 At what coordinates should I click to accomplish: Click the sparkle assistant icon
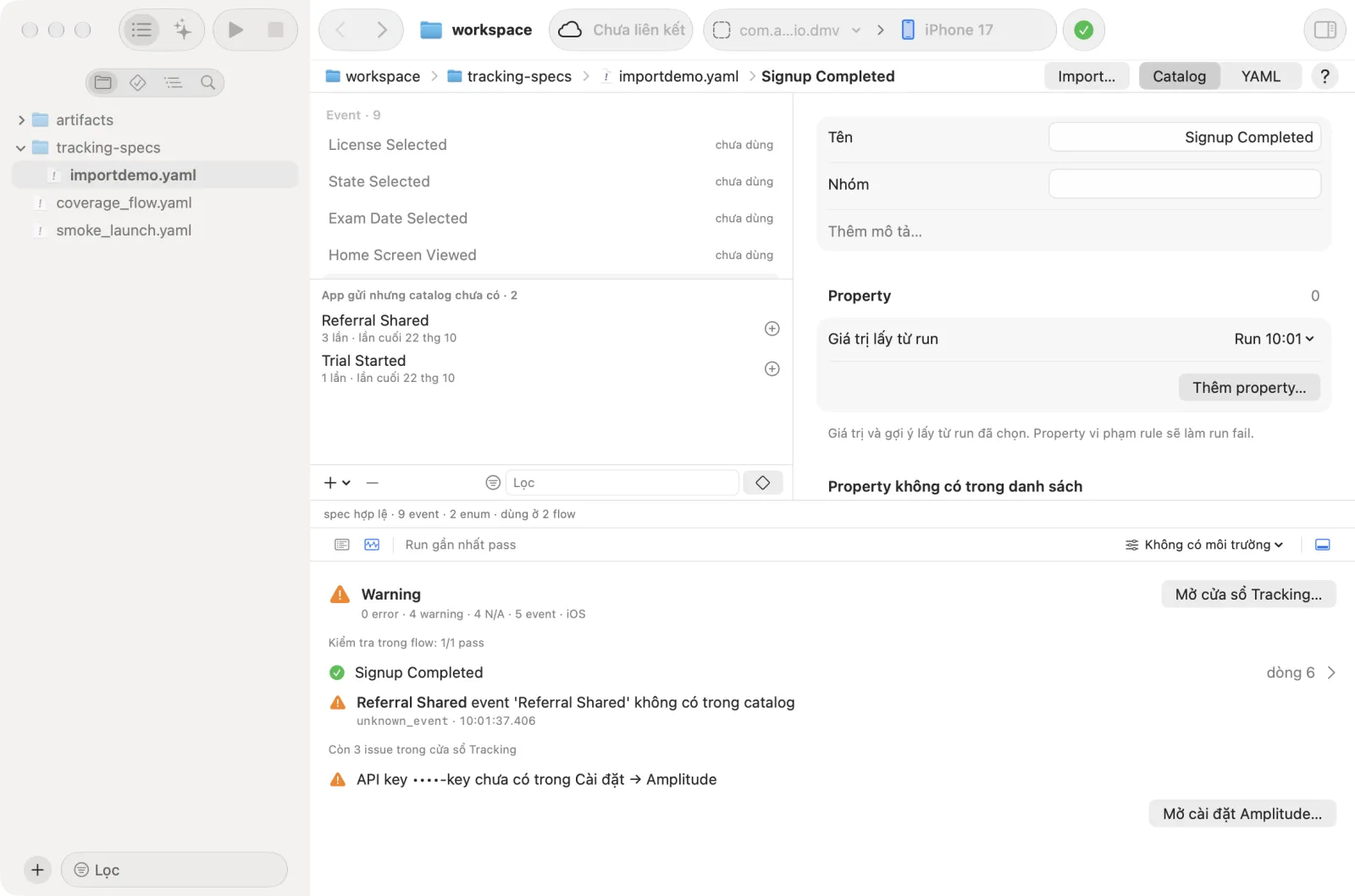click(x=182, y=30)
